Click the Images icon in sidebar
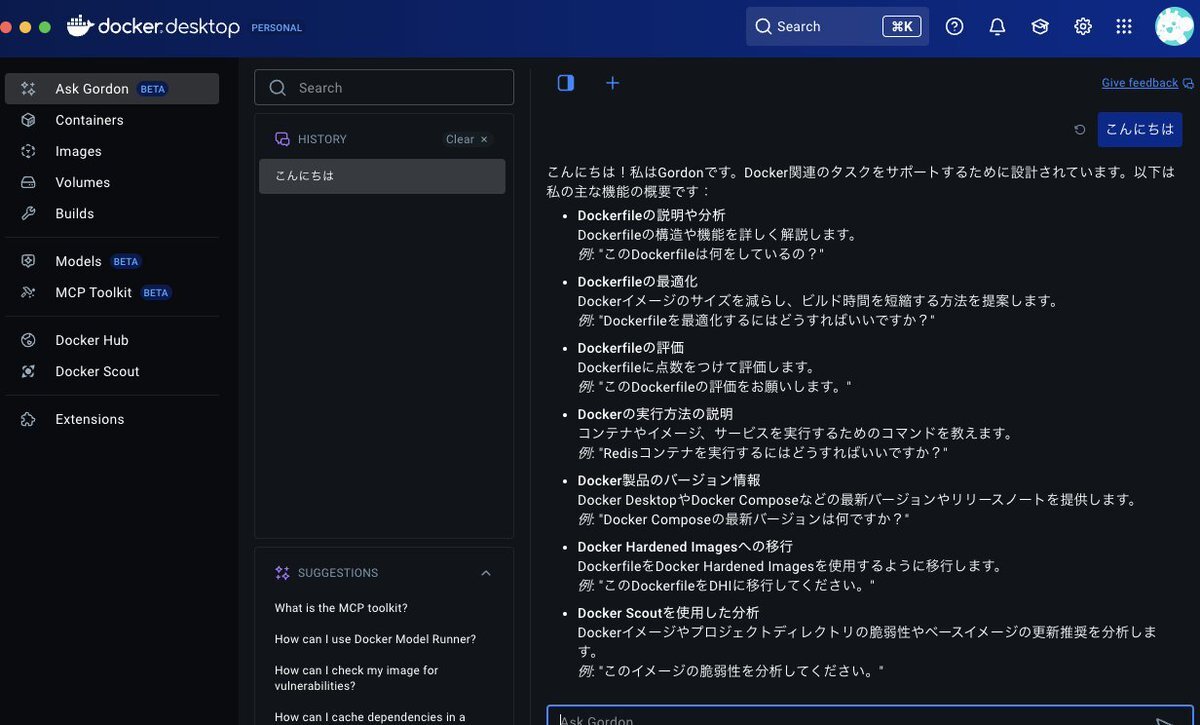The height and width of the screenshot is (725, 1200). pyautogui.click(x=29, y=151)
